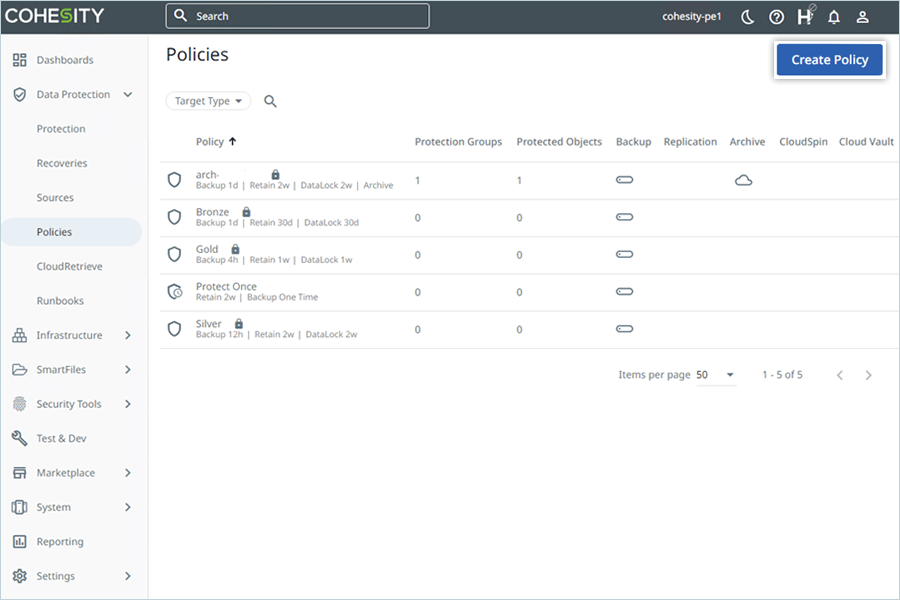The height and width of the screenshot is (600, 900).
Task: Click the Cloud Vault column header
Action: tap(866, 142)
